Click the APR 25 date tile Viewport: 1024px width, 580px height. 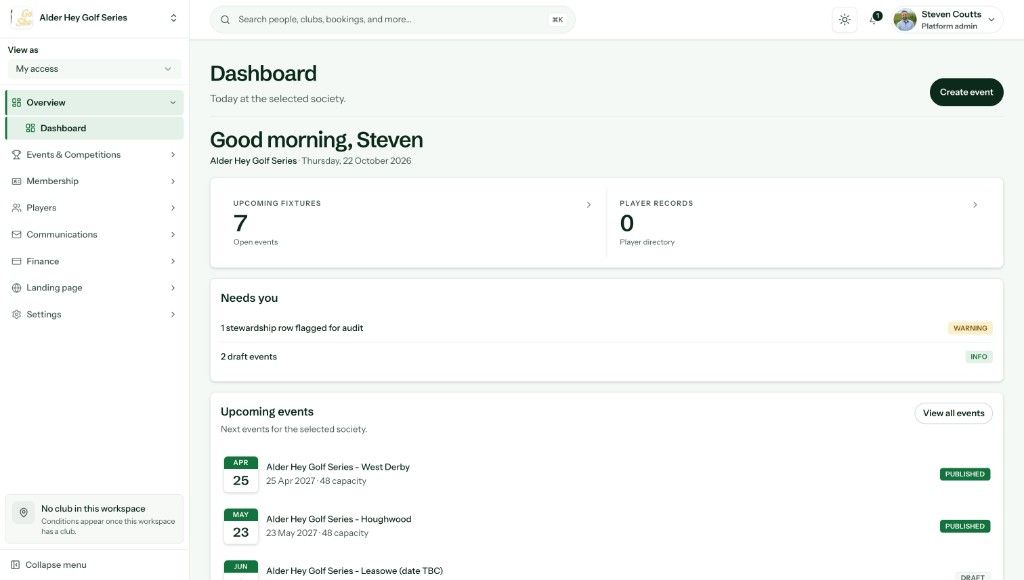pyautogui.click(x=240, y=474)
